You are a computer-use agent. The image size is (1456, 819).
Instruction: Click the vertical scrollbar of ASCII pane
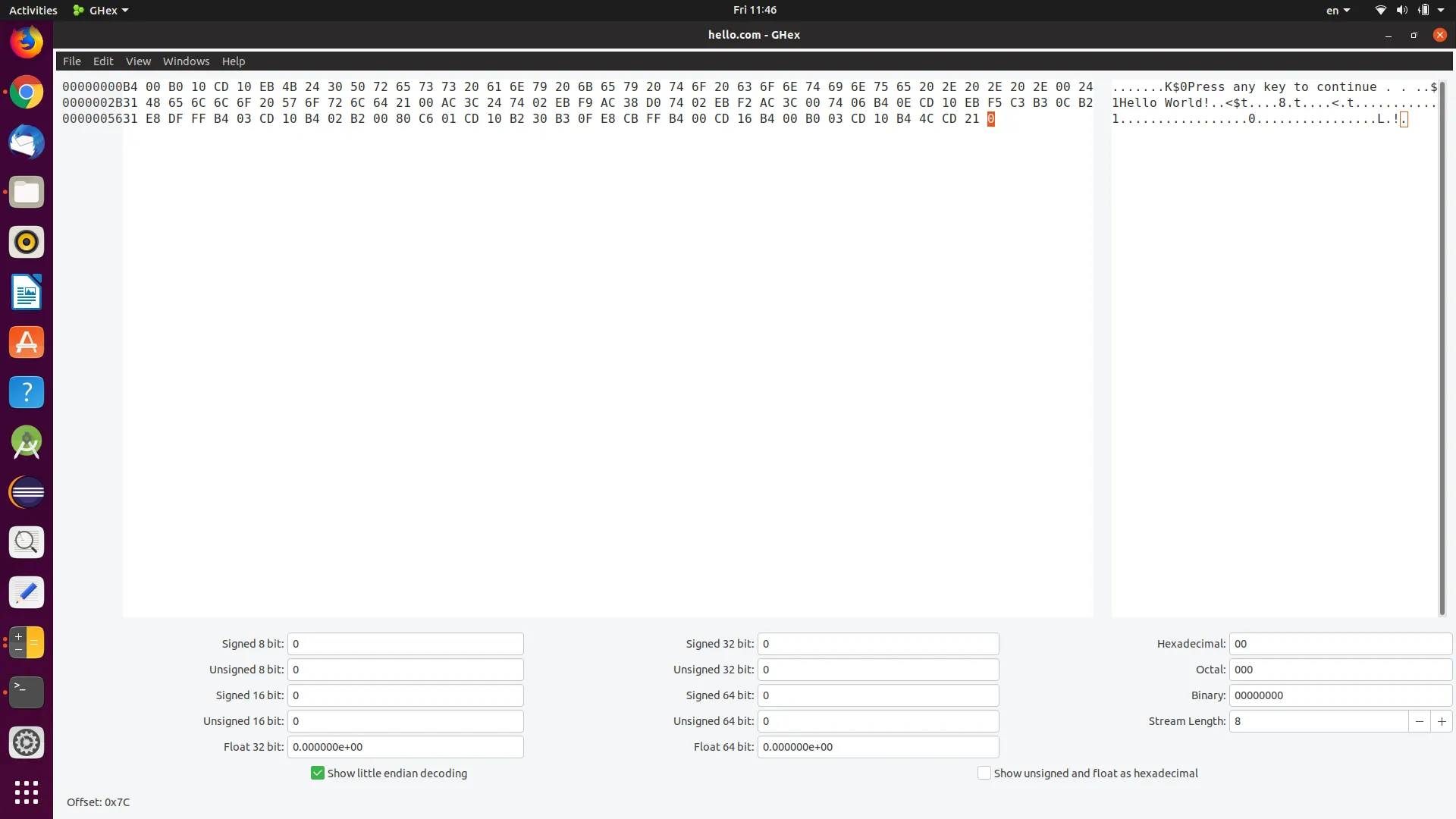pyautogui.click(x=1442, y=349)
